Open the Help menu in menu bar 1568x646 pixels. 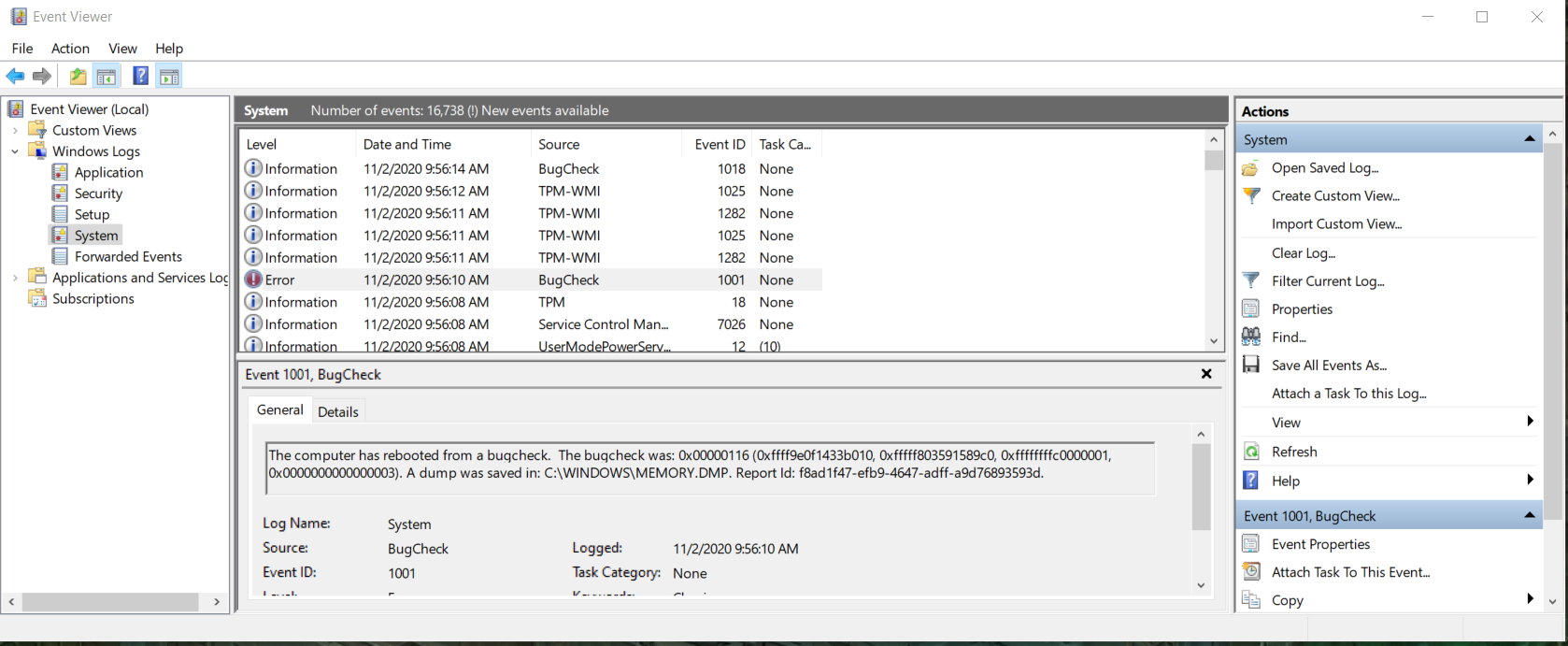click(169, 49)
